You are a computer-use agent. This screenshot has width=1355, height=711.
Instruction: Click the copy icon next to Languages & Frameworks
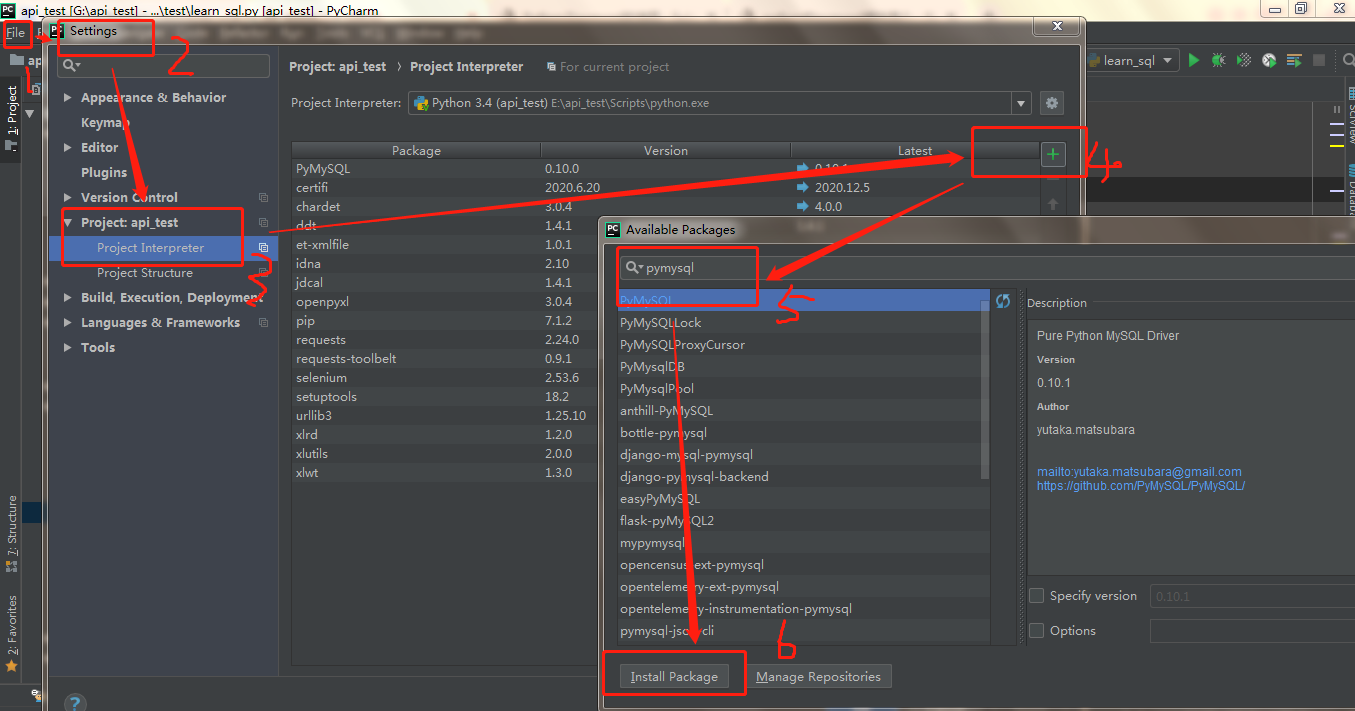click(x=263, y=323)
